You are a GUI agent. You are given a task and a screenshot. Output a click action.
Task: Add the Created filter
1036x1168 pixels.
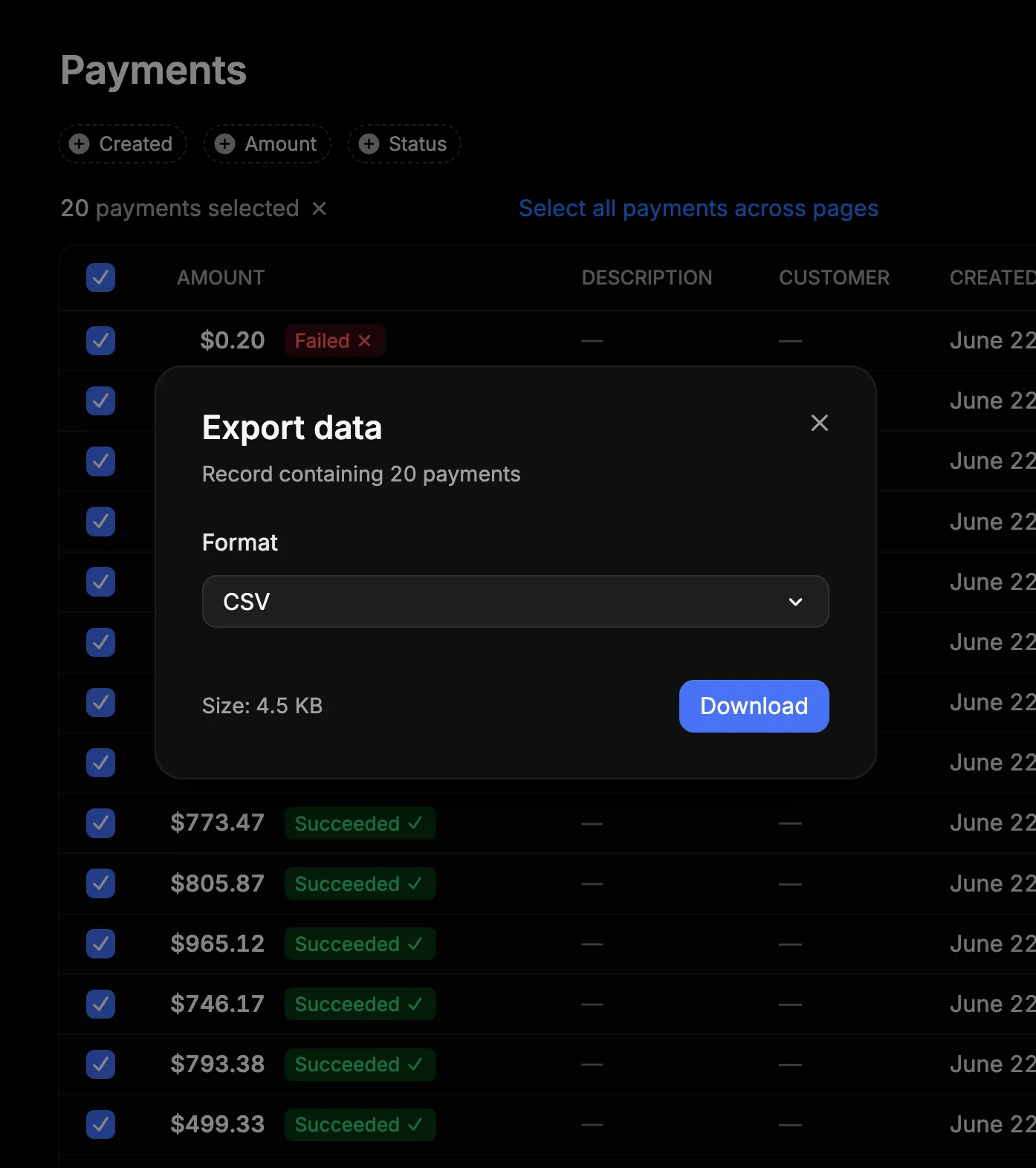pos(122,143)
